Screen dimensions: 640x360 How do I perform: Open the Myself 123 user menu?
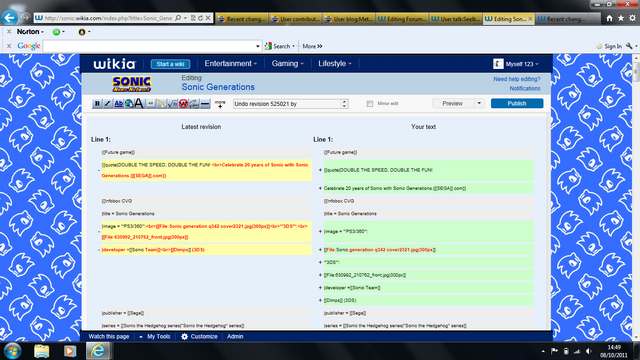pyautogui.click(x=516, y=64)
